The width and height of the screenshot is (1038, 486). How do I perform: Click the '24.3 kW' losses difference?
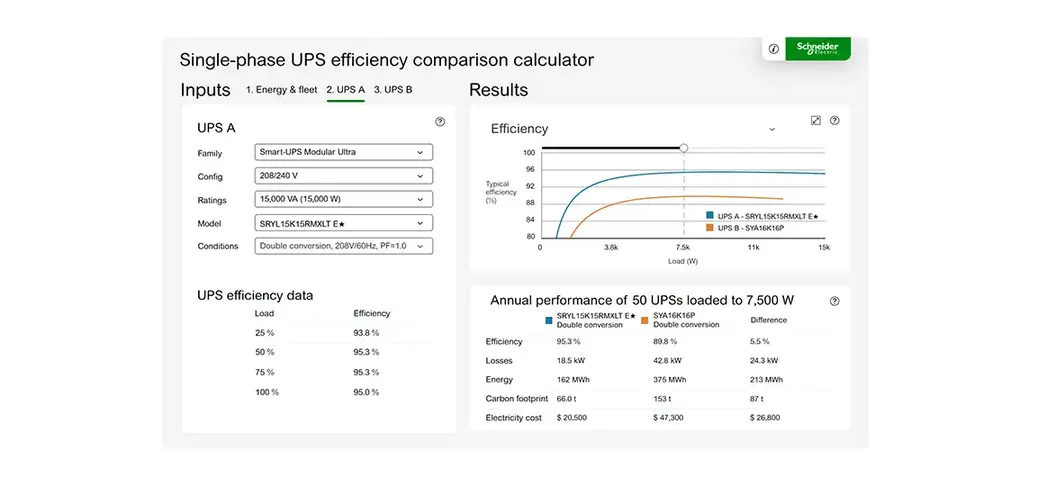[x=764, y=361]
